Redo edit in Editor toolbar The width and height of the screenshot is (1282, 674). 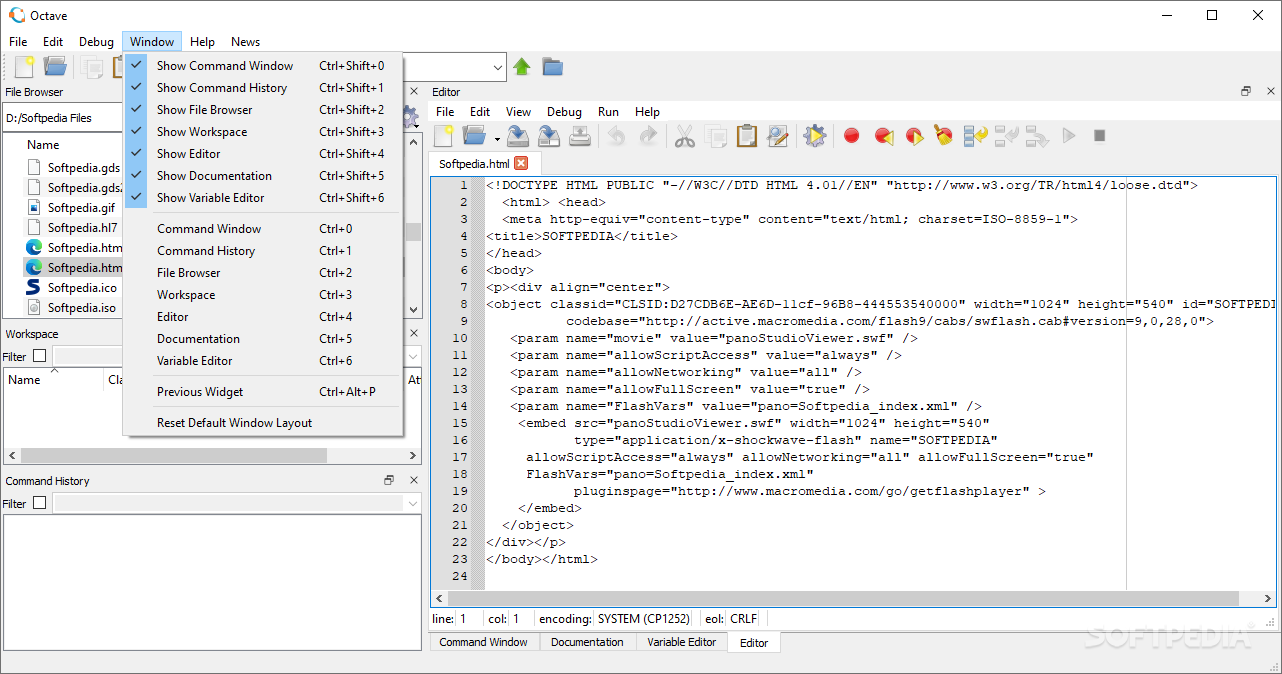point(648,136)
